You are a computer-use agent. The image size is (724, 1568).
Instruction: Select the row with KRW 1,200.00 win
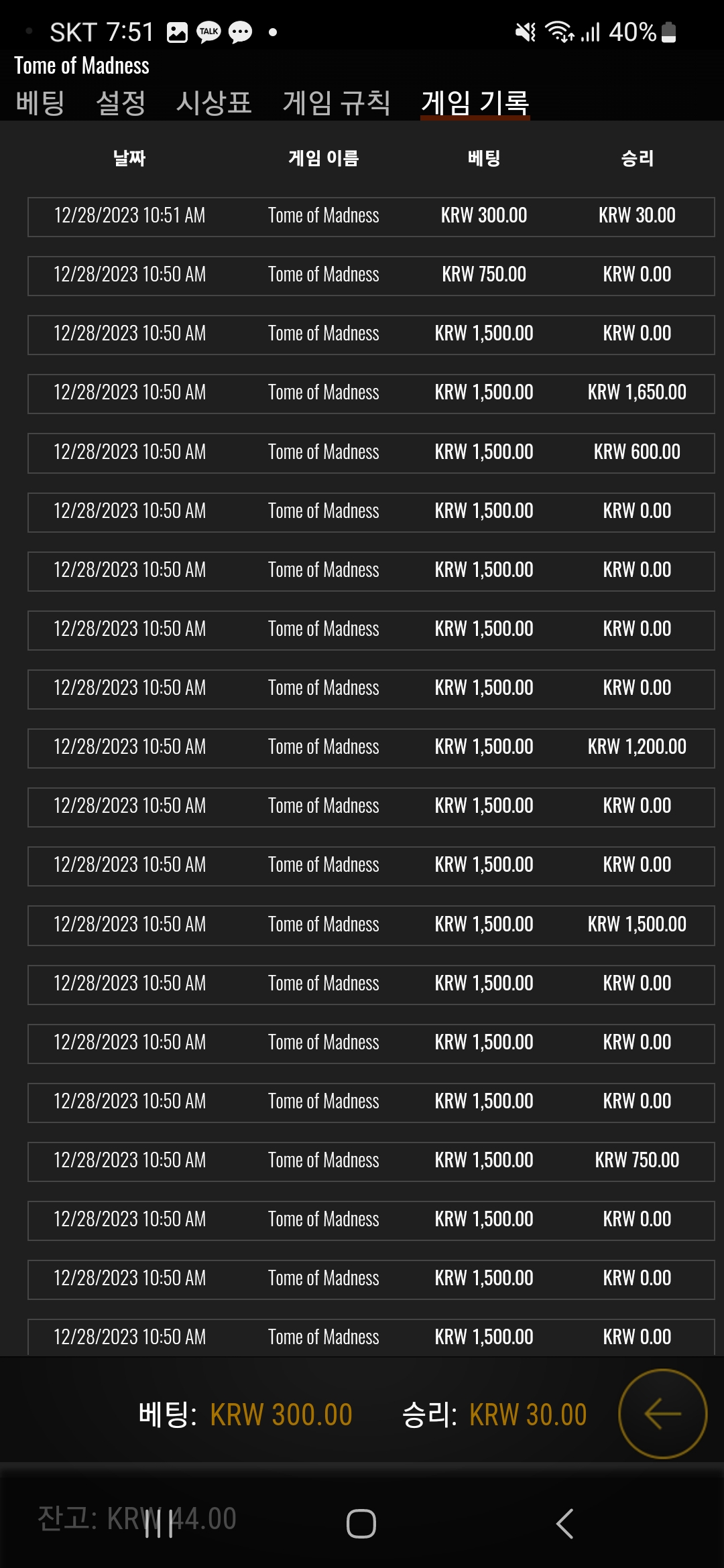point(371,748)
